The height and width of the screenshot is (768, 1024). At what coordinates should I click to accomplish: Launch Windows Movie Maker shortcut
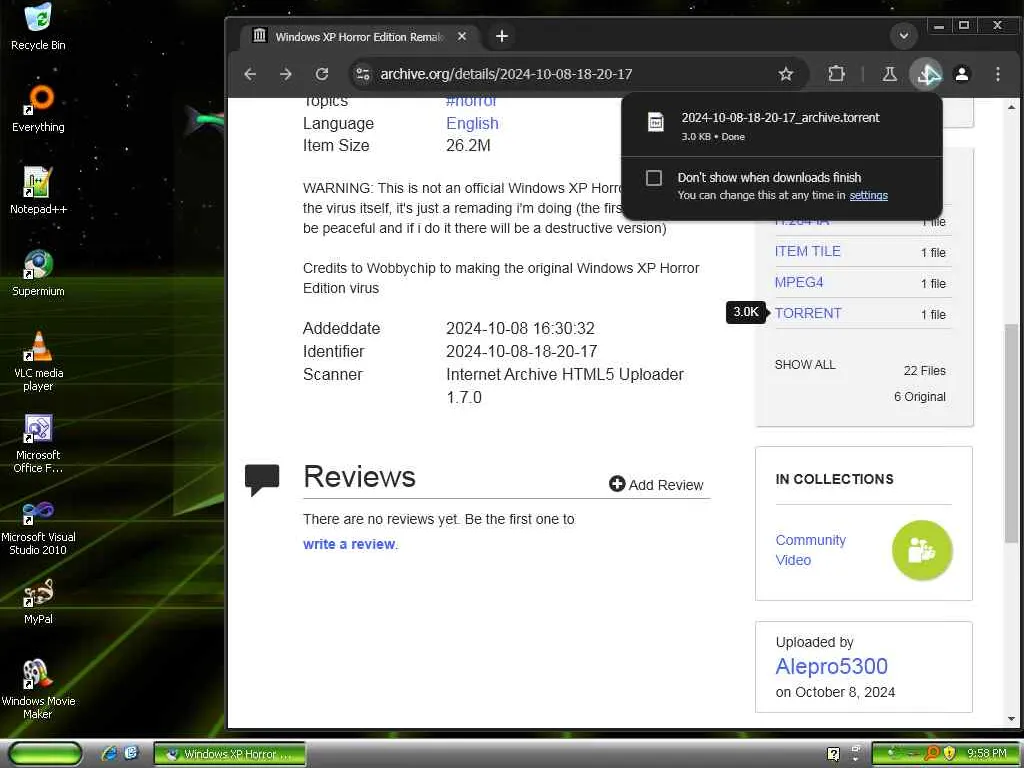38,690
